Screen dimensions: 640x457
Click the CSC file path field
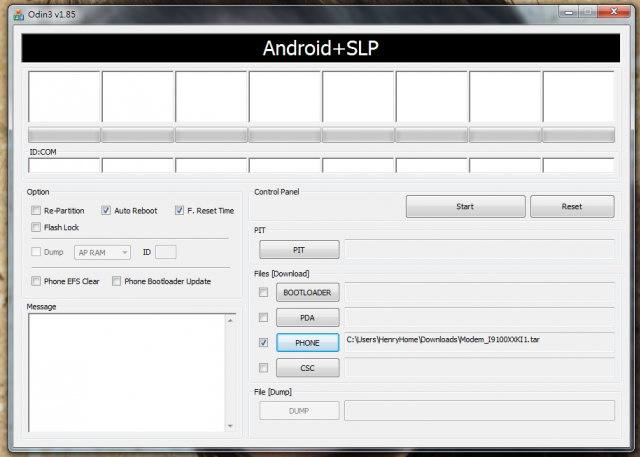(480, 368)
